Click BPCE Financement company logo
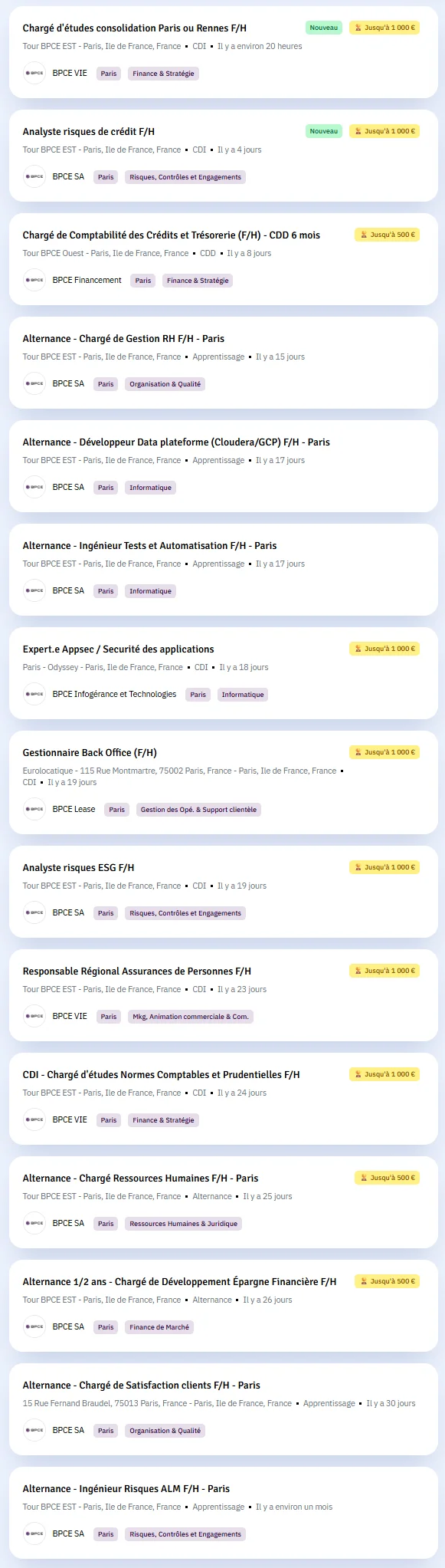 click(x=34, y=281)
